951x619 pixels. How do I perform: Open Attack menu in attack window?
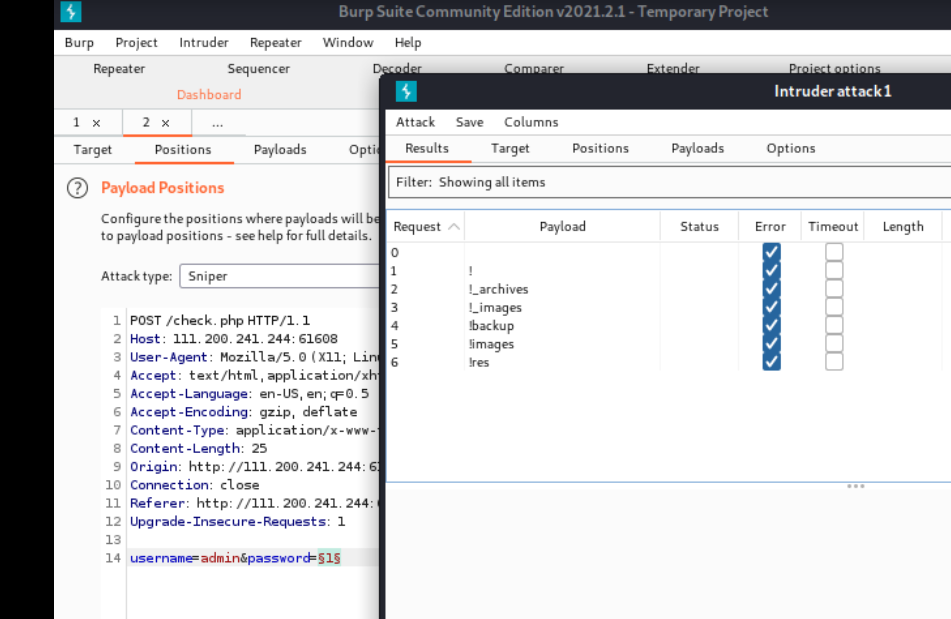click(415, 122)
